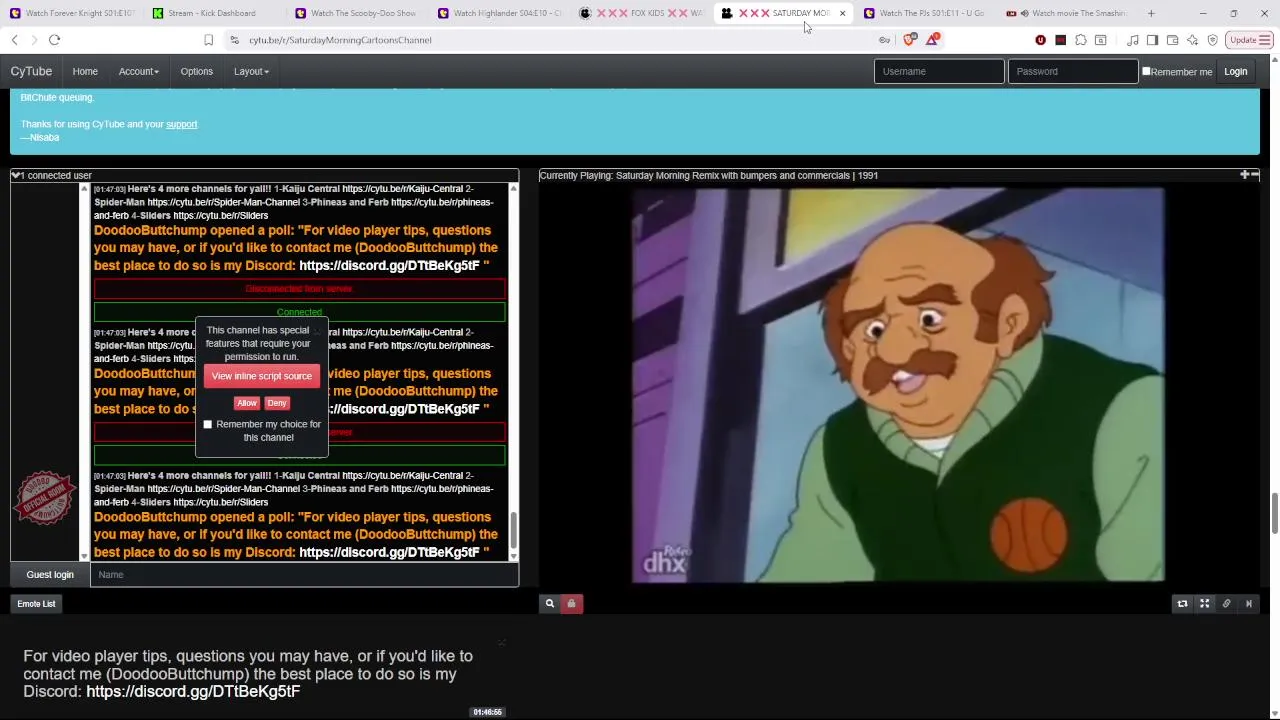
Task: Collapse the connected user list chevron
Action: pyautogui.click(x=16, y=175)
